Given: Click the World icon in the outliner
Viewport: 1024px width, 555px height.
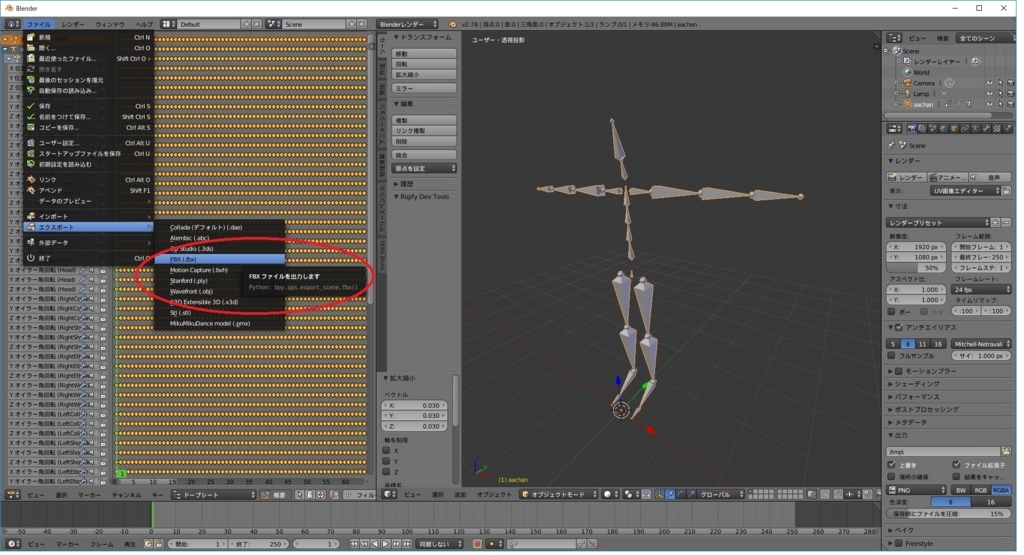Looking at the screenshot, I should tap(908, 72).
